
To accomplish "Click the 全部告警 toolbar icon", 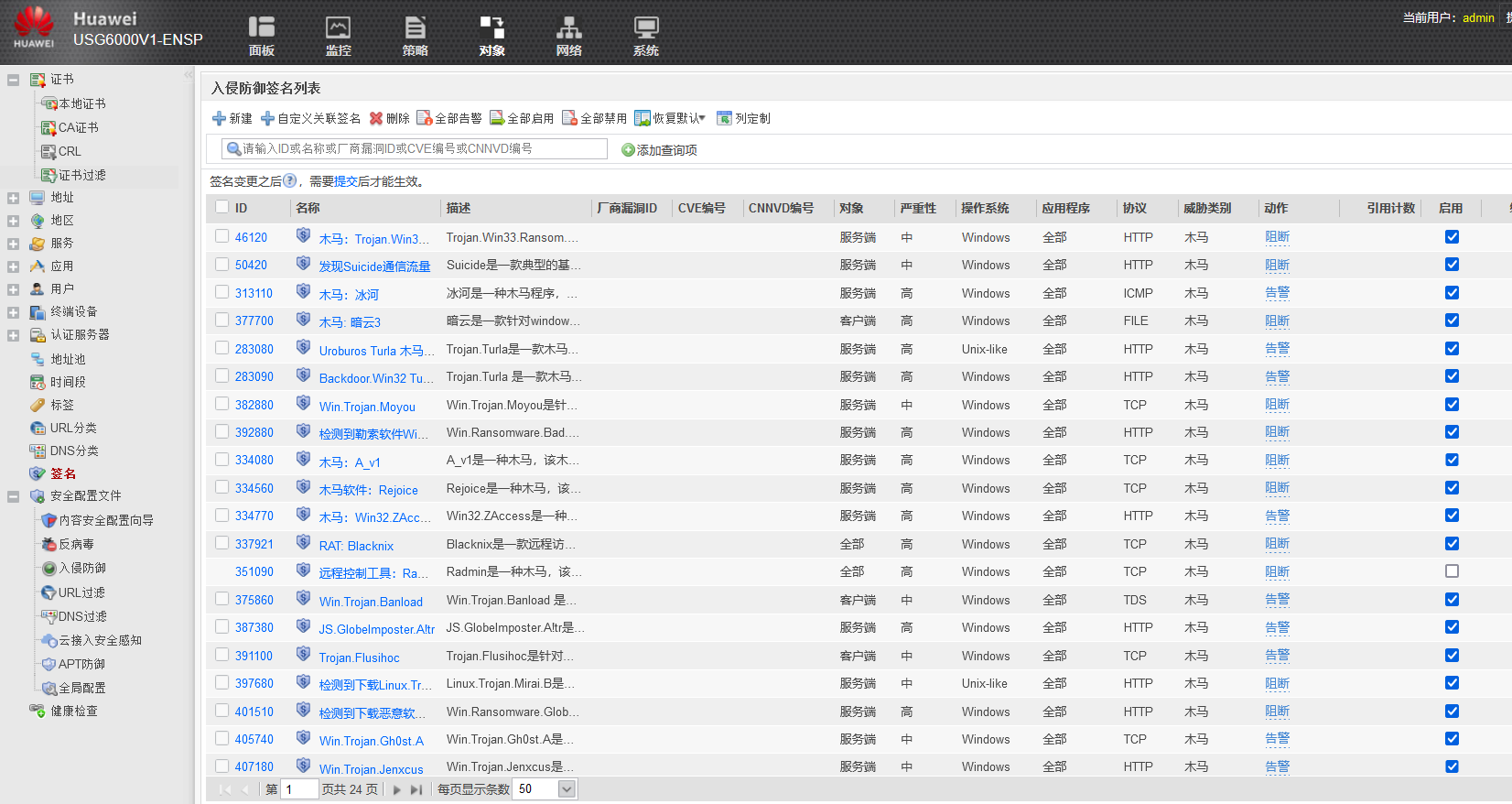I will [x=424, y=118].
